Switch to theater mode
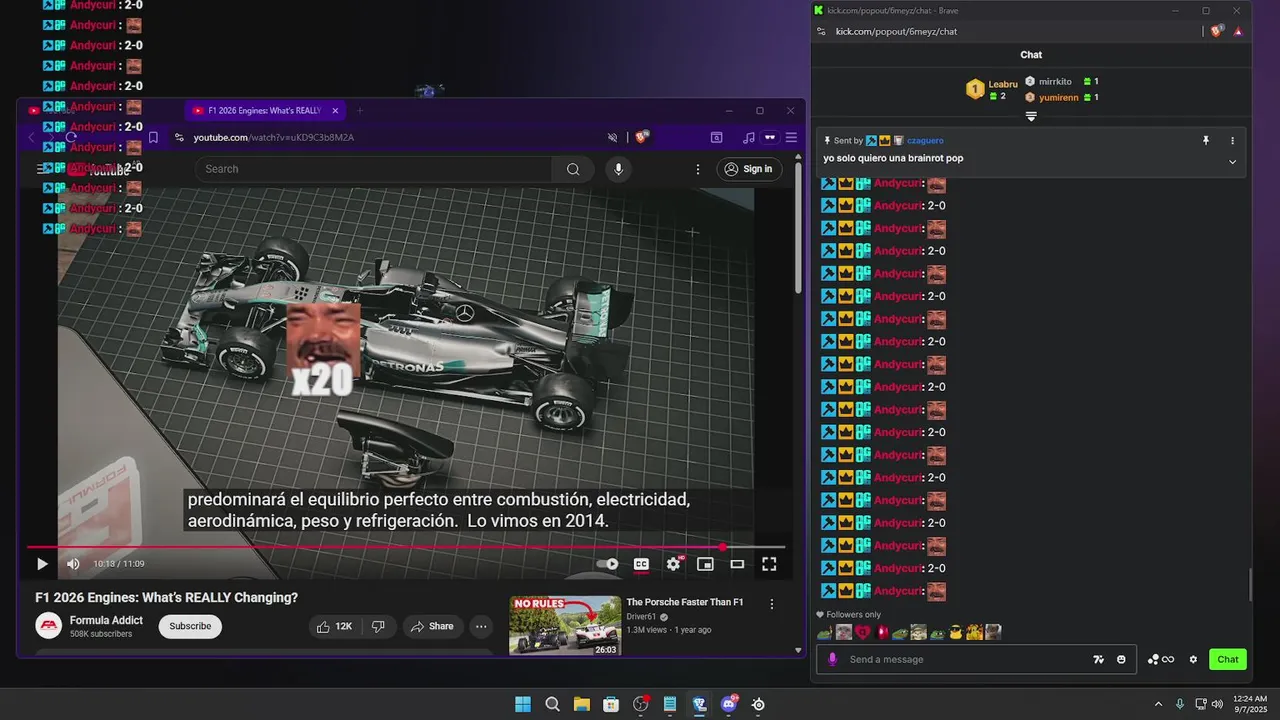 click(x=737, y=564)
